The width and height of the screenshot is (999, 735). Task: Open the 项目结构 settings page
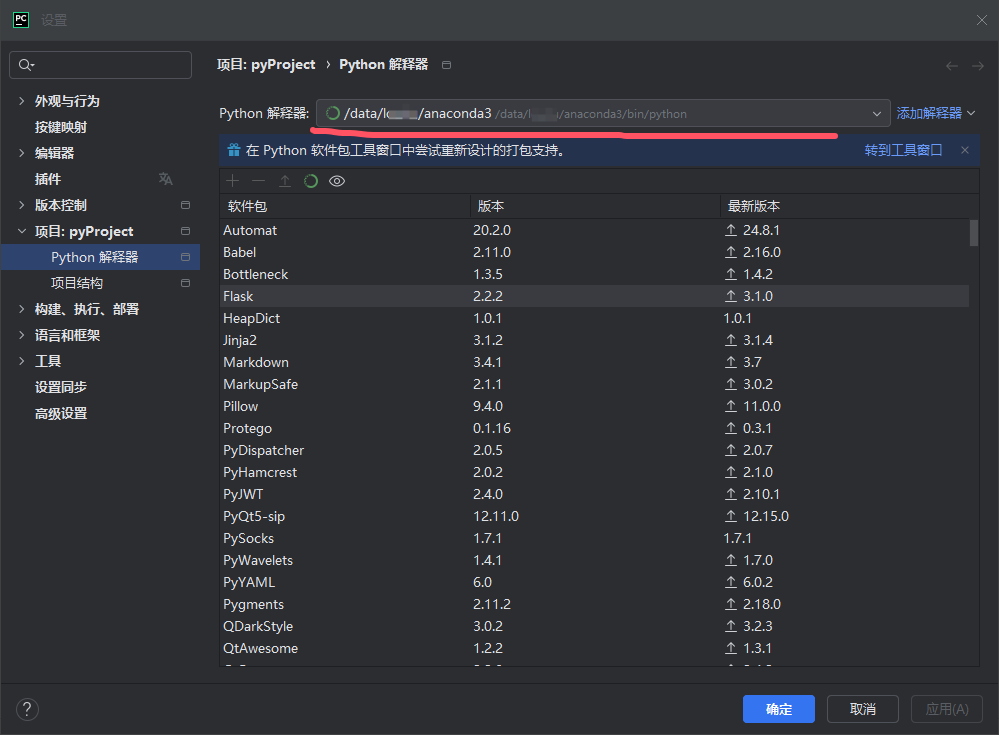coord(76,283)
